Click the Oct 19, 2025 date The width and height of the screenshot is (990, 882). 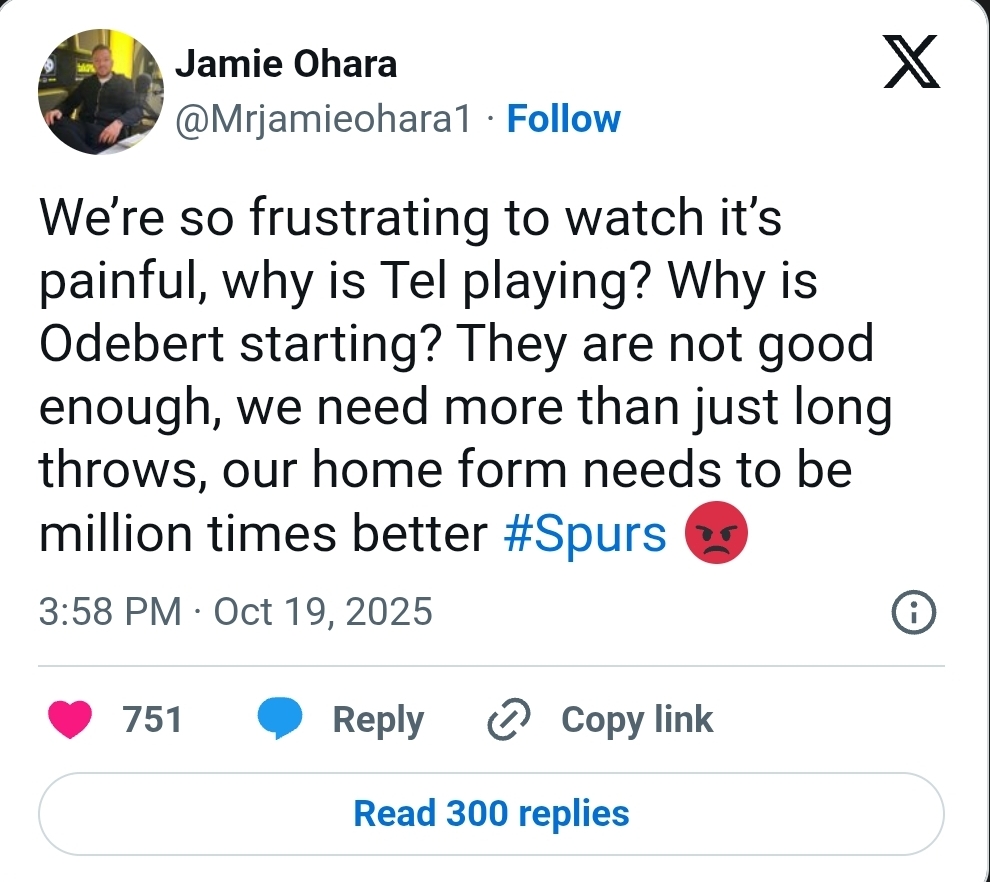[323, 611]
